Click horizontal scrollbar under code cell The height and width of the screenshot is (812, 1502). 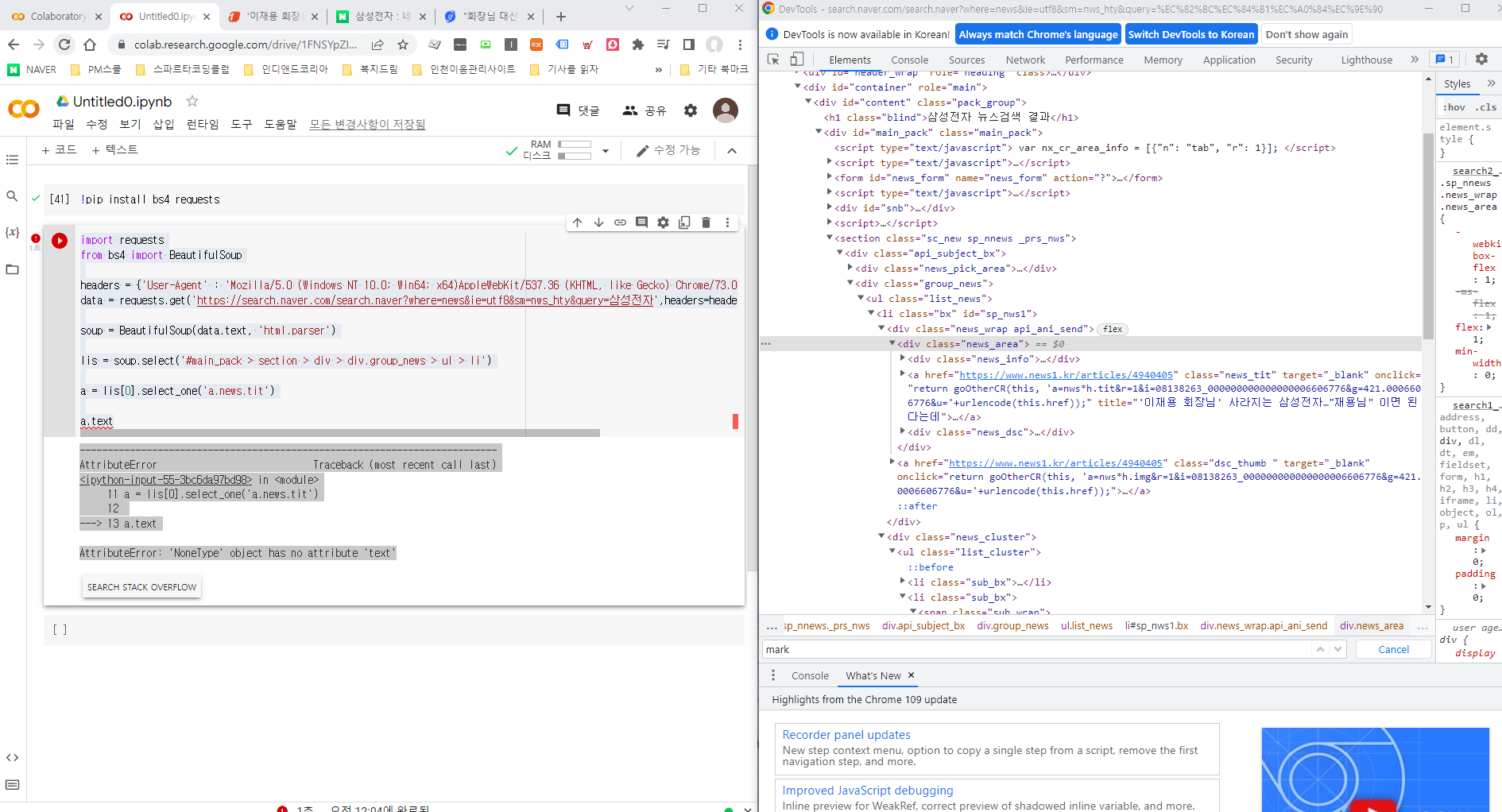339,433
